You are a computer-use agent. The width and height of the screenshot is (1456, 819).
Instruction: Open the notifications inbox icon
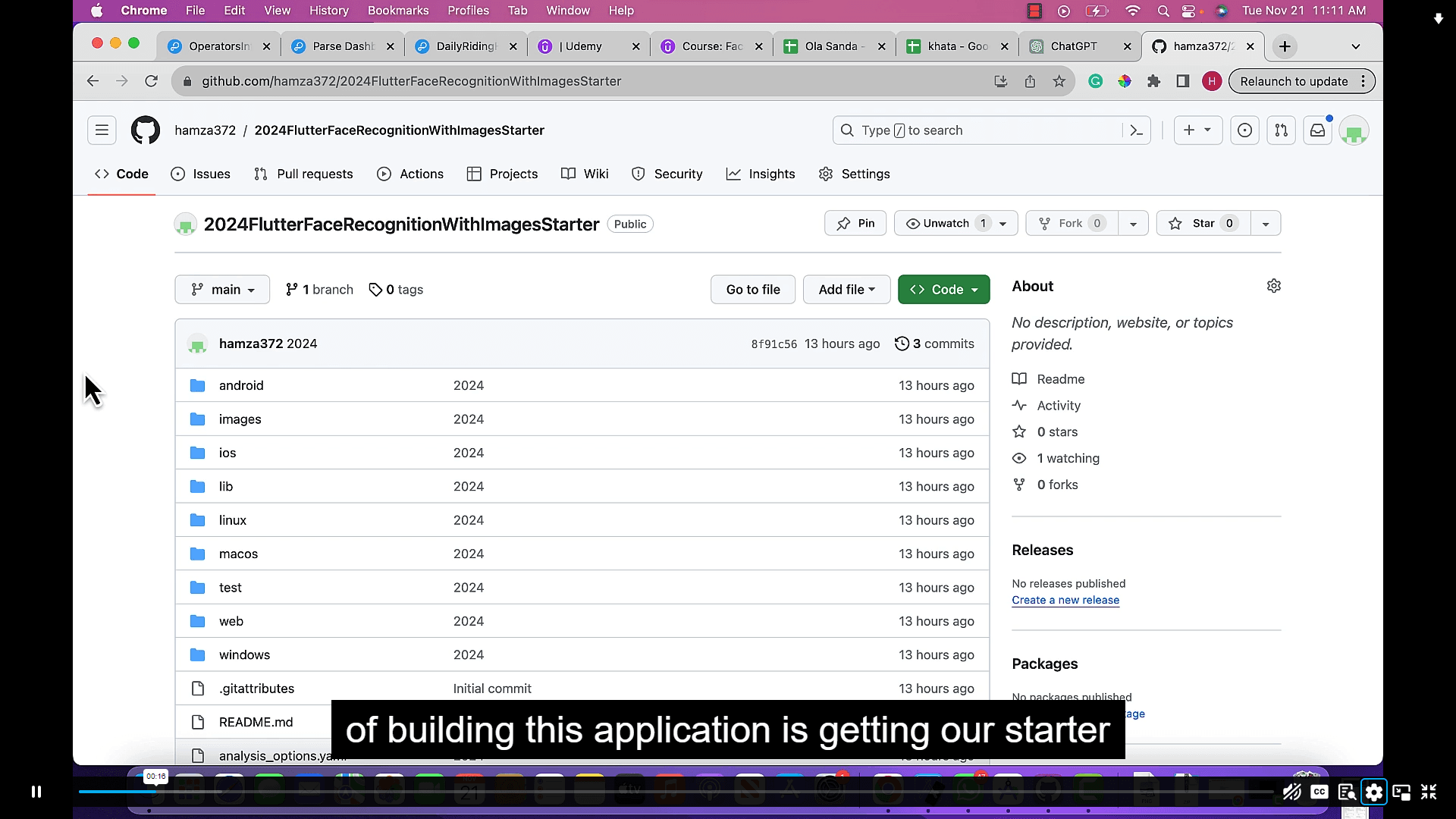[x=1317, y=130]
